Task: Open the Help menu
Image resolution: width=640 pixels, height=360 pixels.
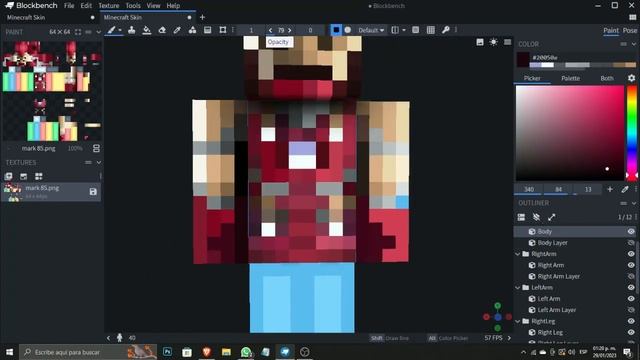Action: (173, 6)
